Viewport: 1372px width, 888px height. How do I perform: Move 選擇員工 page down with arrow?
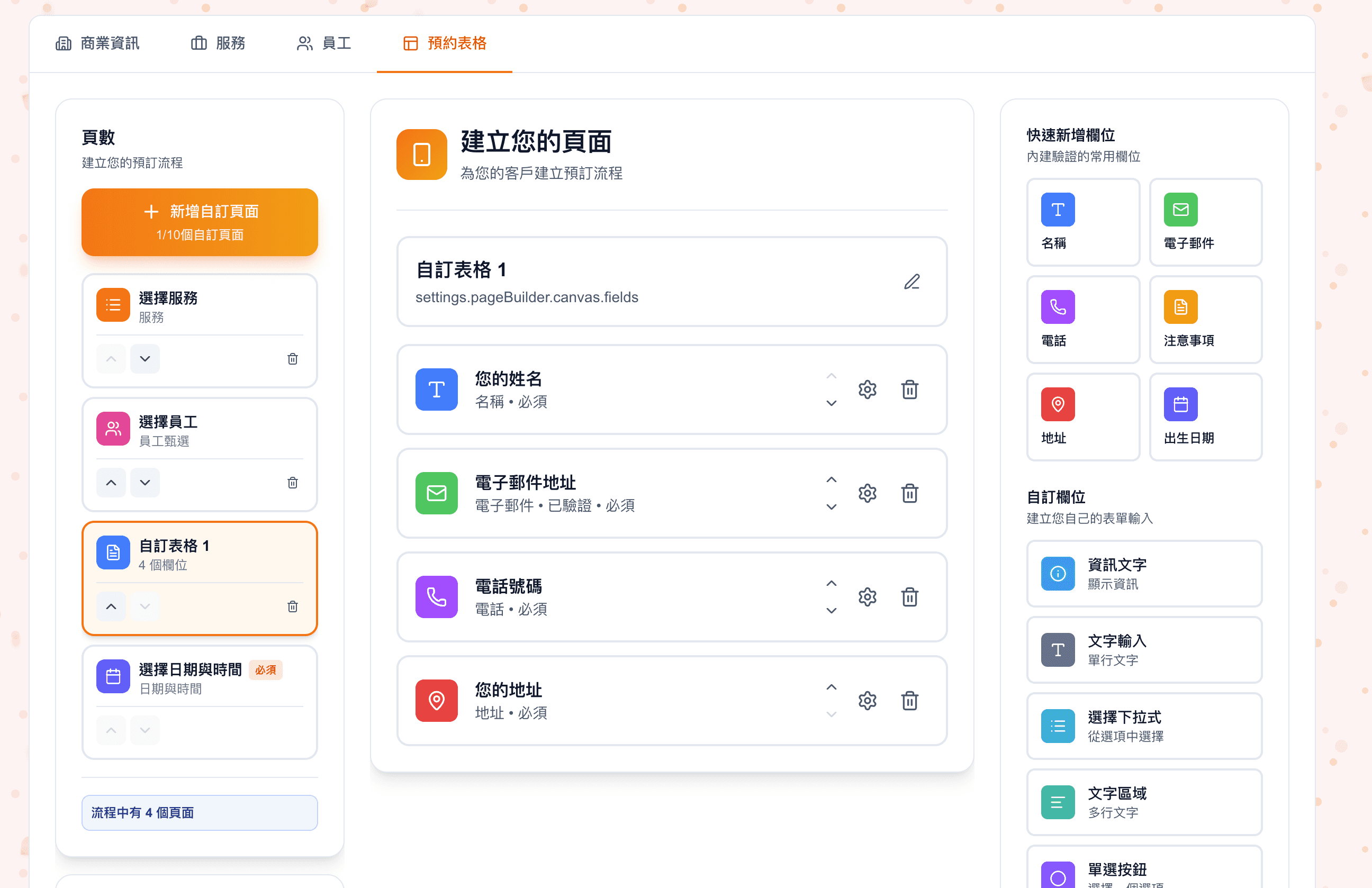[x=145, y=482]
